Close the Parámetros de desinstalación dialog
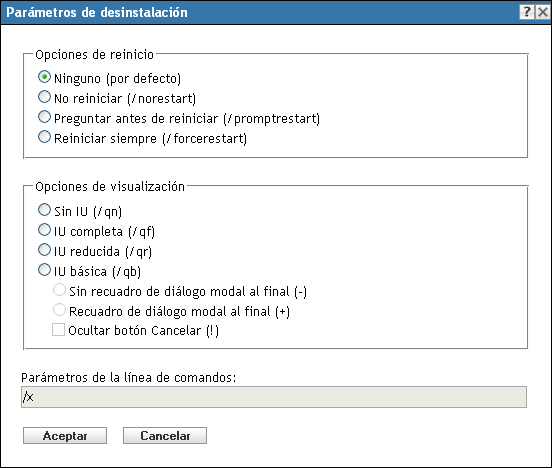This screenshot has width=552, height=468. [542, 12]
